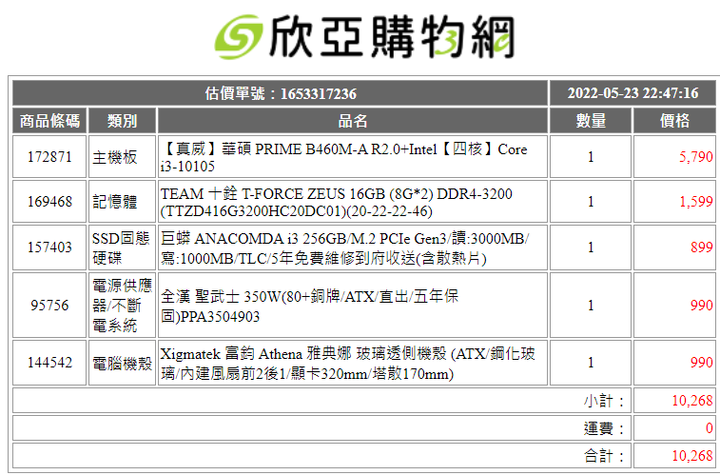Click the 10,268 amount in the 合計 row

click(x=692, y=456)
